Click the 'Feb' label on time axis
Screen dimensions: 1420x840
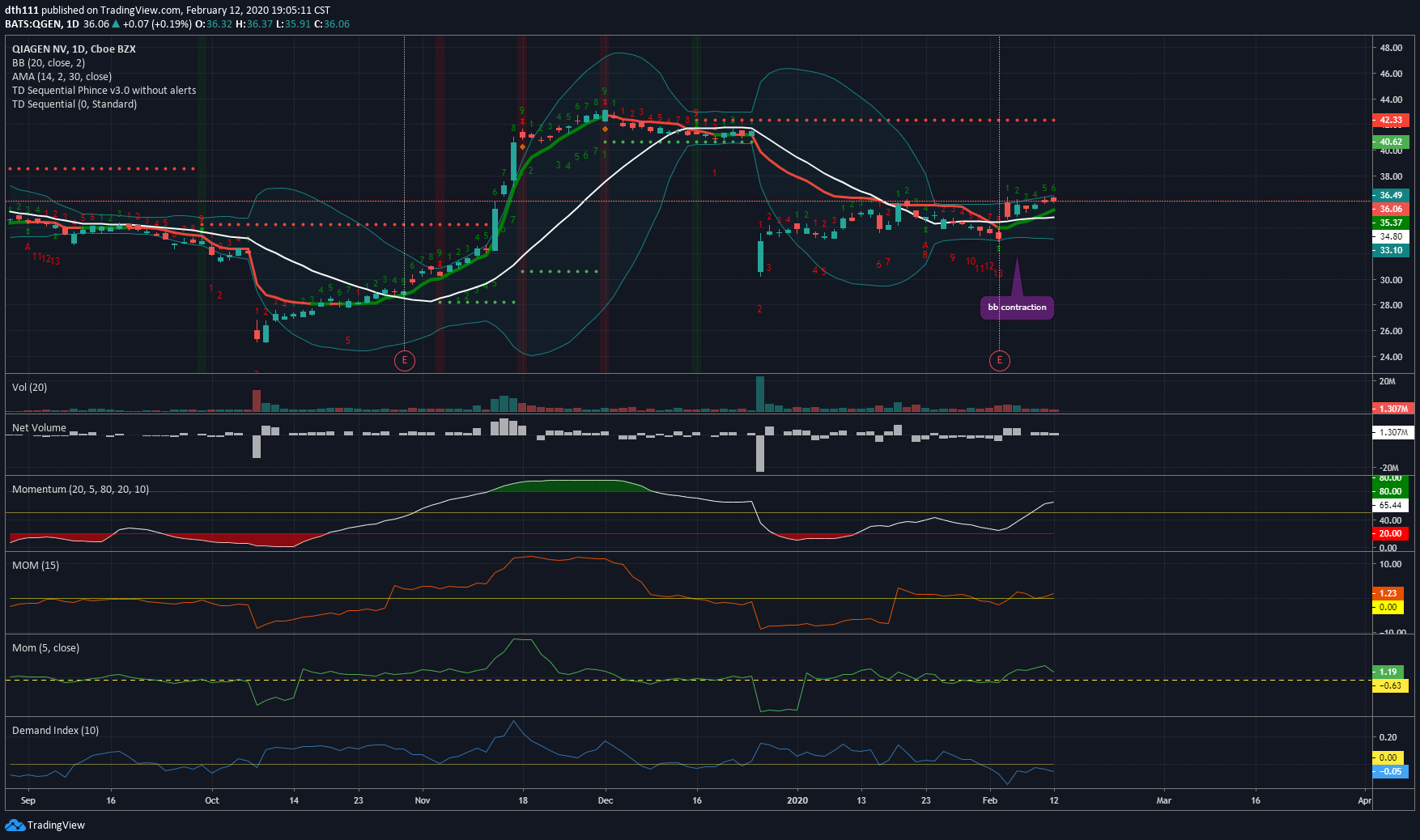tap(990, 800)
